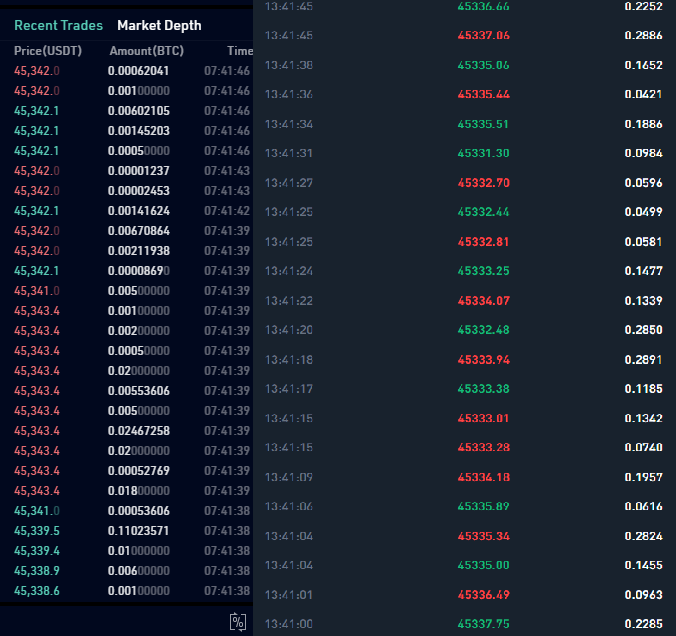Click the green price 45337.75
This screenshot has width=676, height=636.
point(483,624)
